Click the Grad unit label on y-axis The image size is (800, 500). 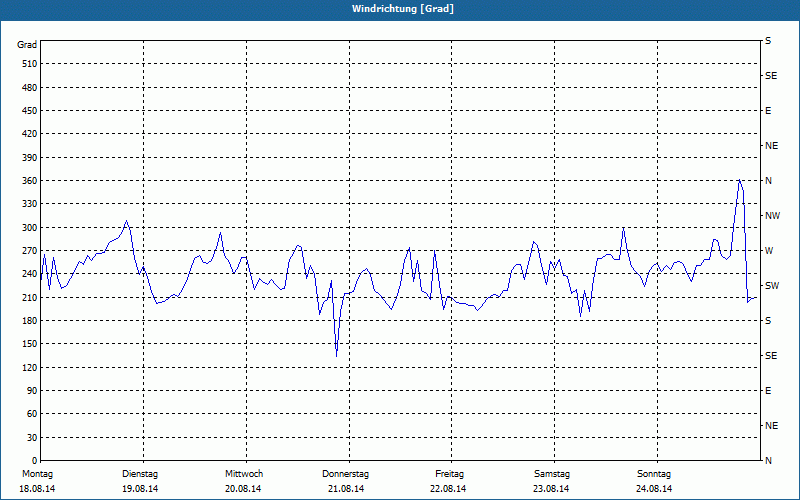point(27,45)
